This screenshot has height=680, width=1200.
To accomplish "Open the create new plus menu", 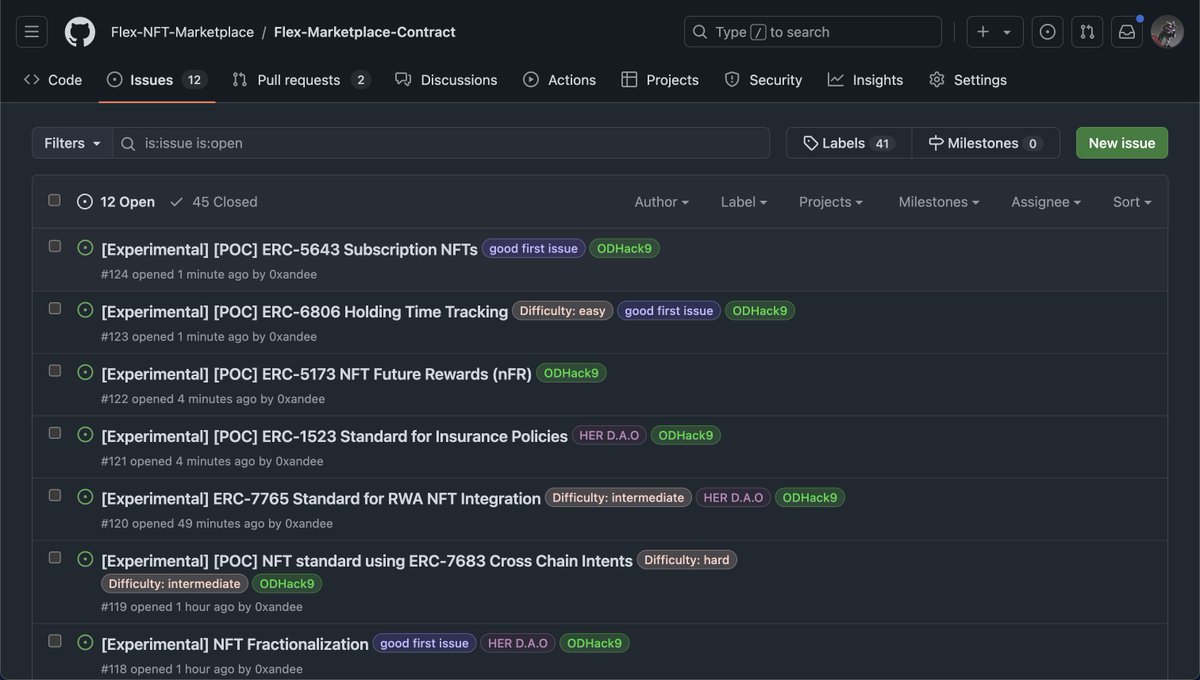I will [994, 32].
